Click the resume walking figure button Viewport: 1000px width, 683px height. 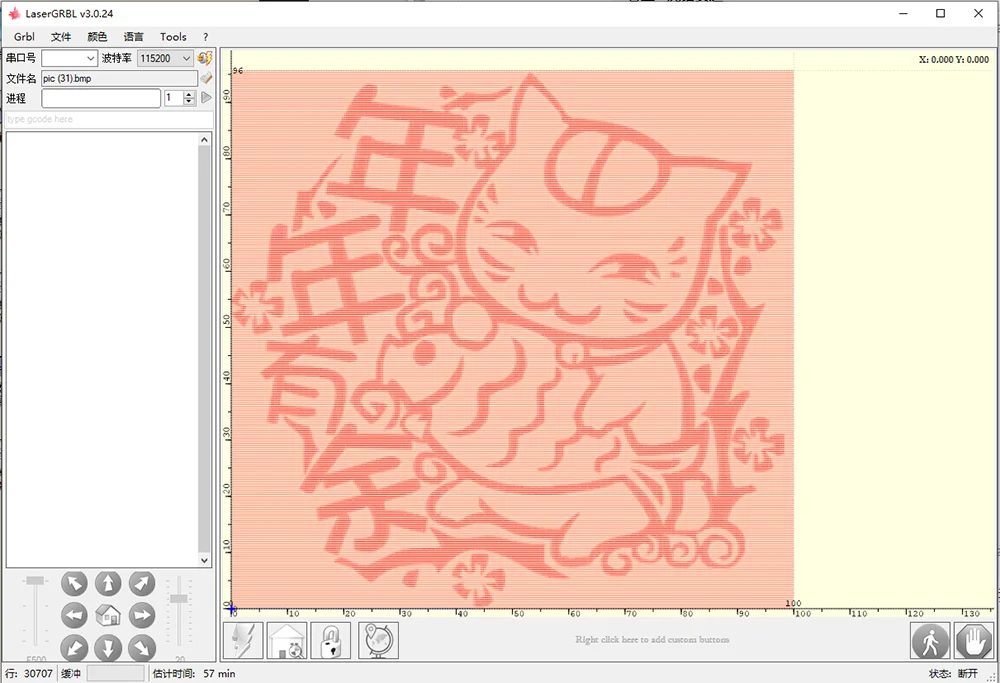(930, 640)
